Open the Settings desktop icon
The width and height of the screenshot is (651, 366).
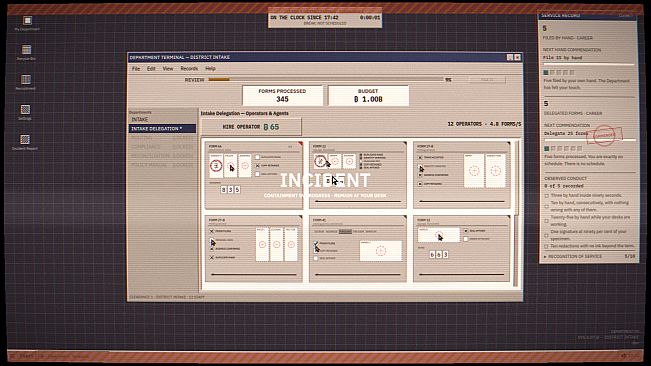point(25,112)
